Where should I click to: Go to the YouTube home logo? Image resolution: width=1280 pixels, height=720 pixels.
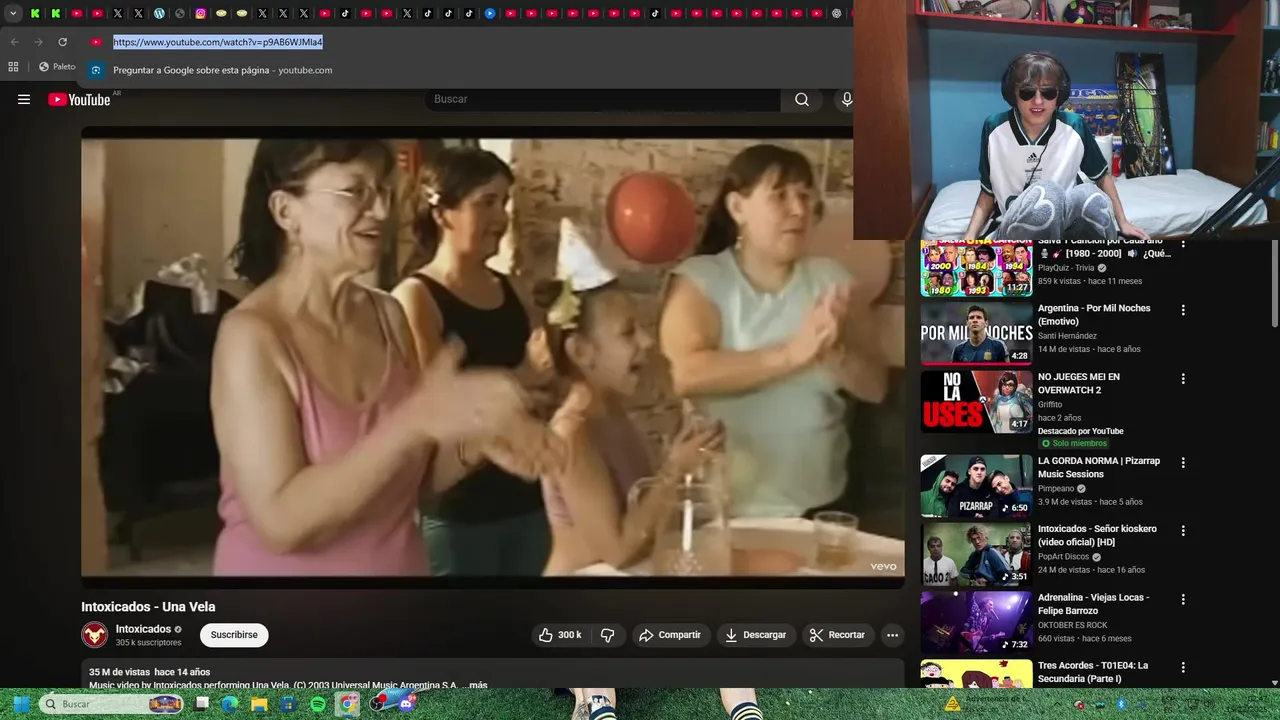coord(79,99)
